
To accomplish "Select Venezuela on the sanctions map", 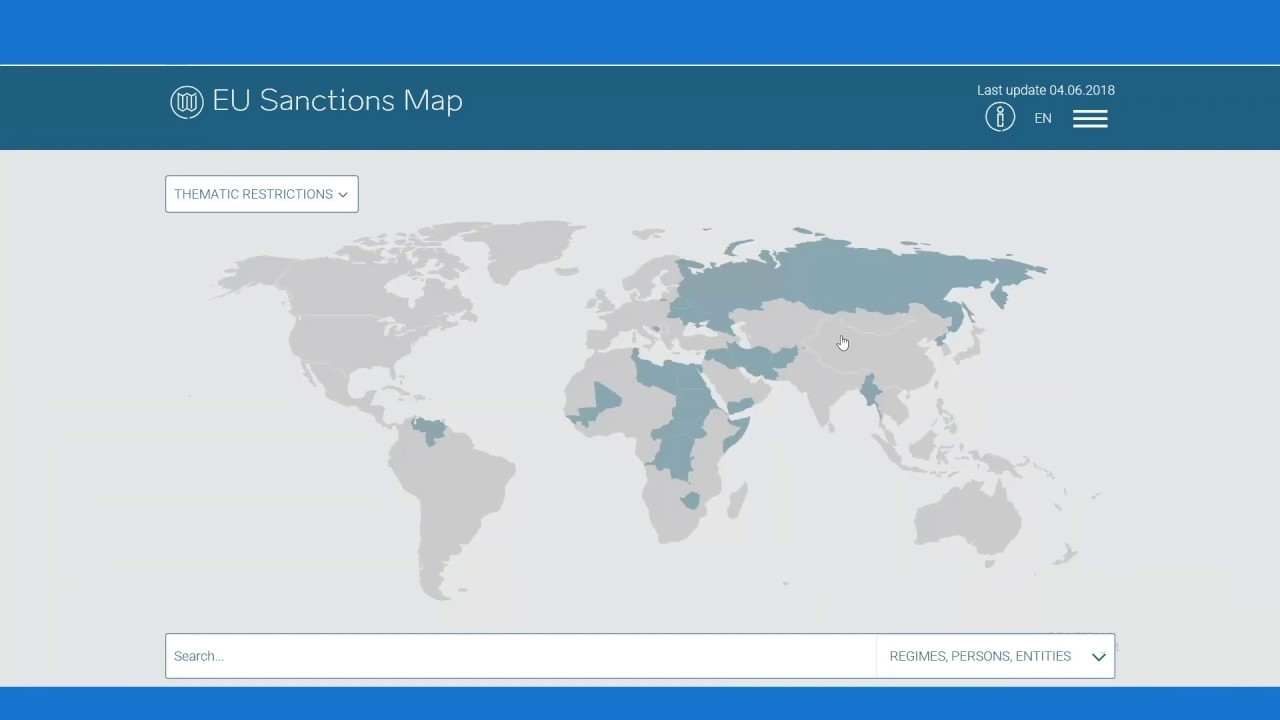I will (x=430, y=430).
